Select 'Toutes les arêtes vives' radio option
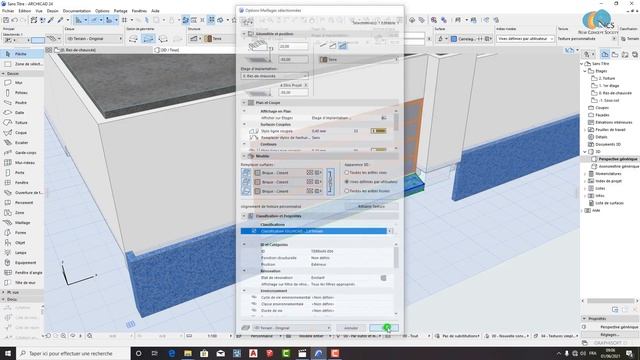The image size is (640, 360). click(x=347, y=173)
